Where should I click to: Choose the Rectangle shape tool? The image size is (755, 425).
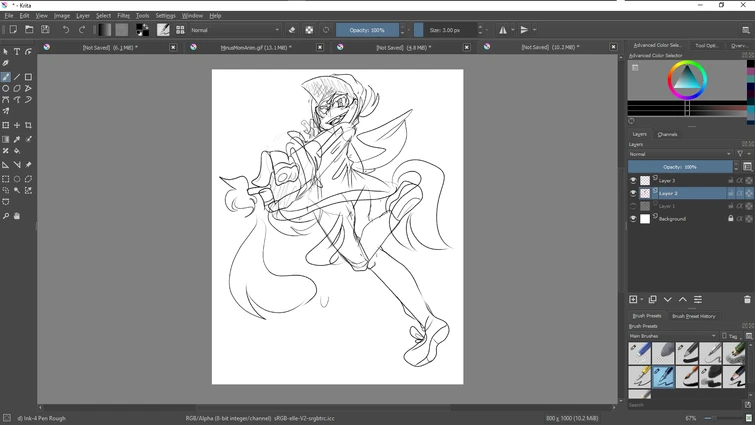28,77
